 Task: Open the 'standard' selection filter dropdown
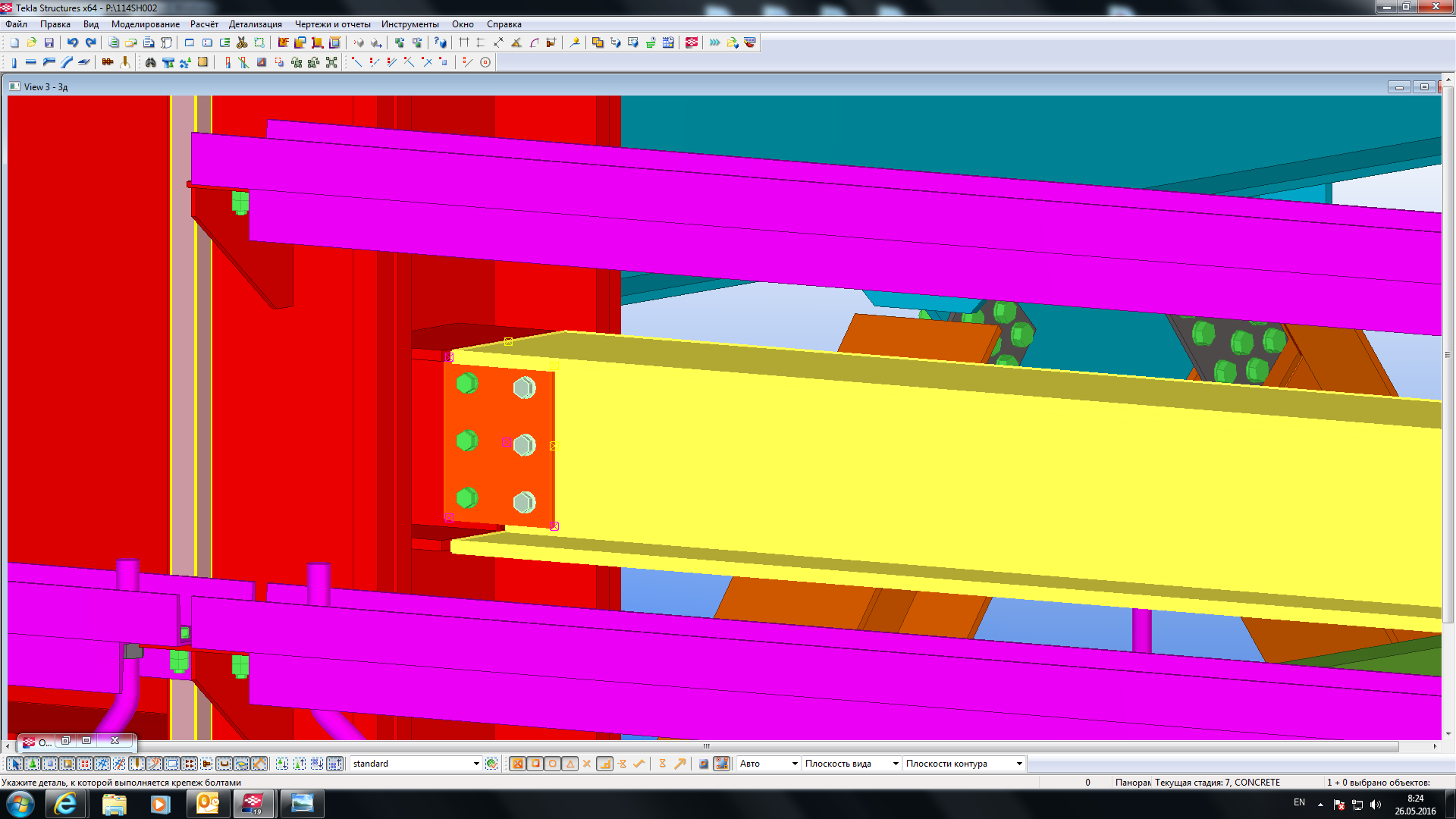tap(476, 764)
